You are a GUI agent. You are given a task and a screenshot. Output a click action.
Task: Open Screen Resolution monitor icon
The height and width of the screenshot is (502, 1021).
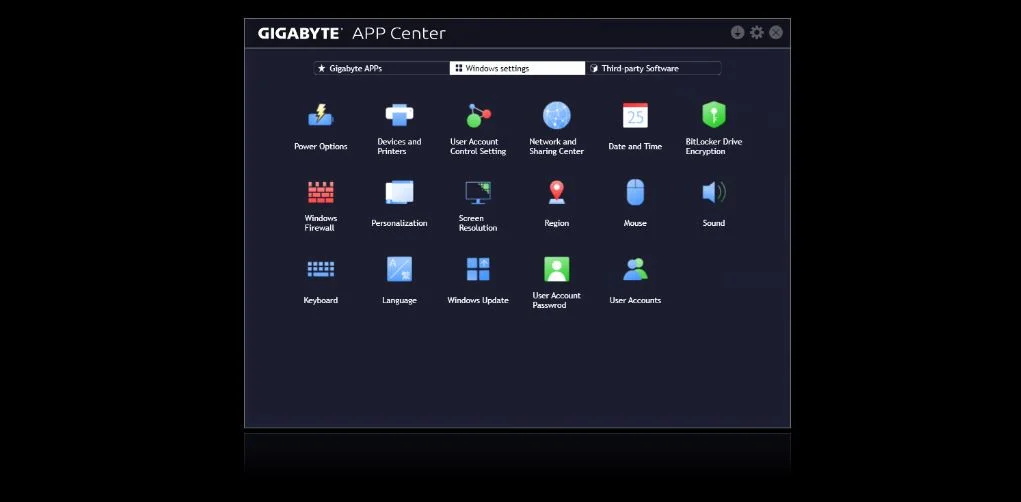pos(478,192)
